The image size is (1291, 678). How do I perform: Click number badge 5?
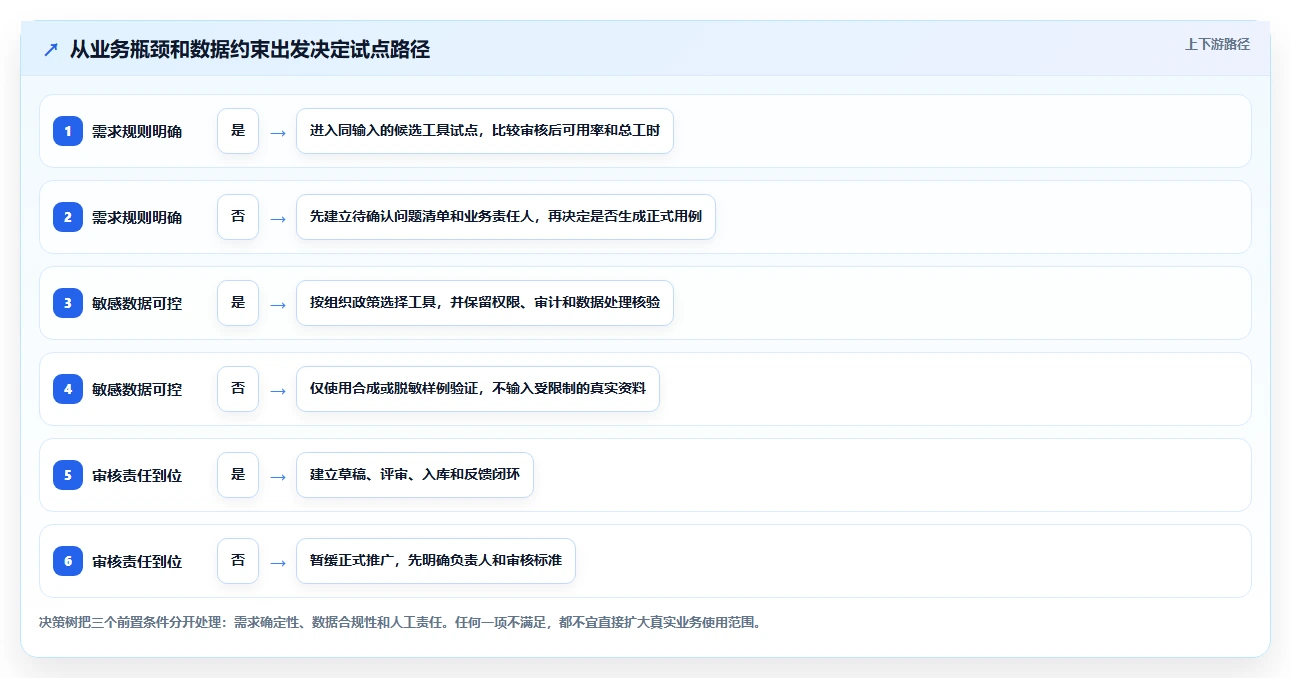tap(68, 475)
